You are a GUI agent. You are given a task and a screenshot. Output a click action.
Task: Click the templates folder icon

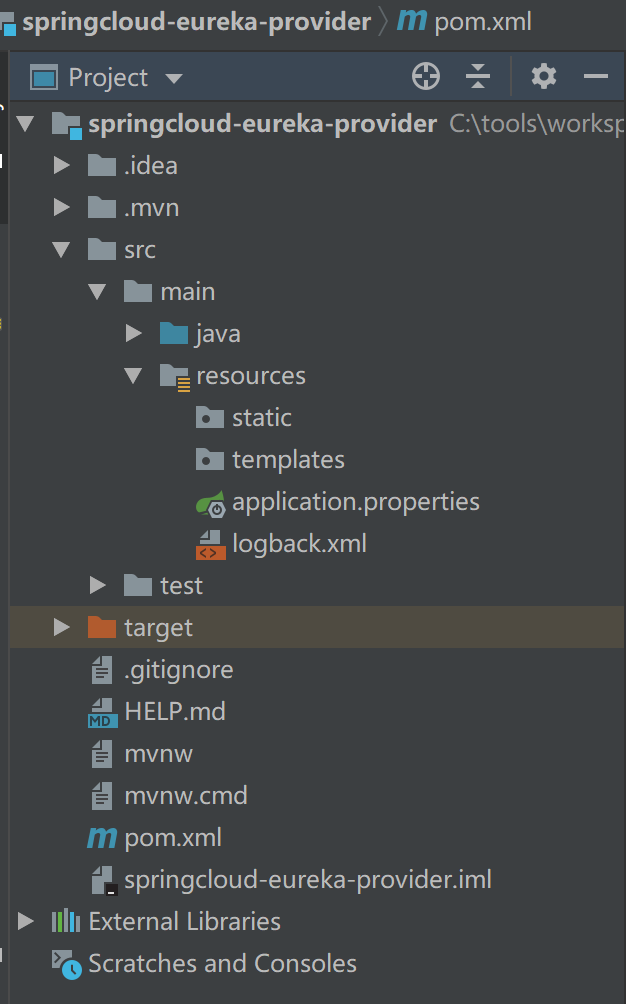tap(209, 459)
